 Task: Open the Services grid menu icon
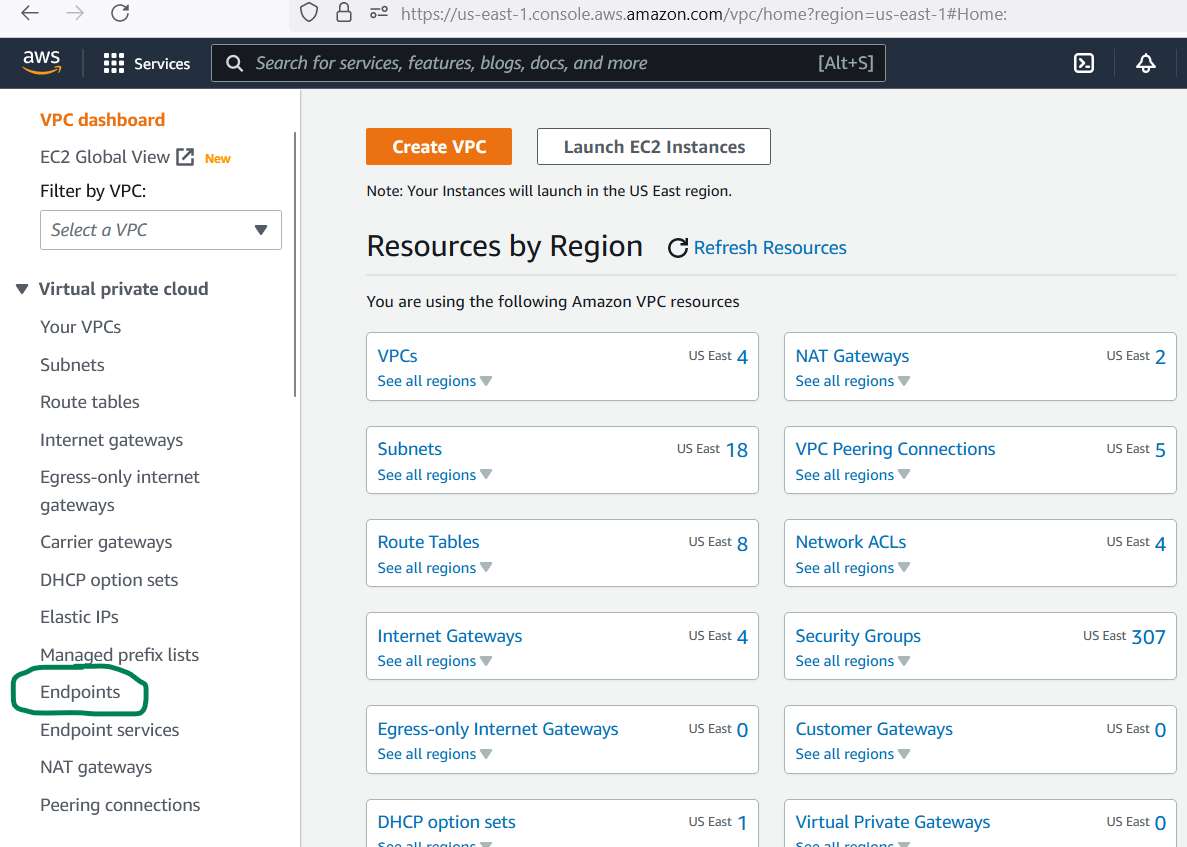click(x=114, y=64)
